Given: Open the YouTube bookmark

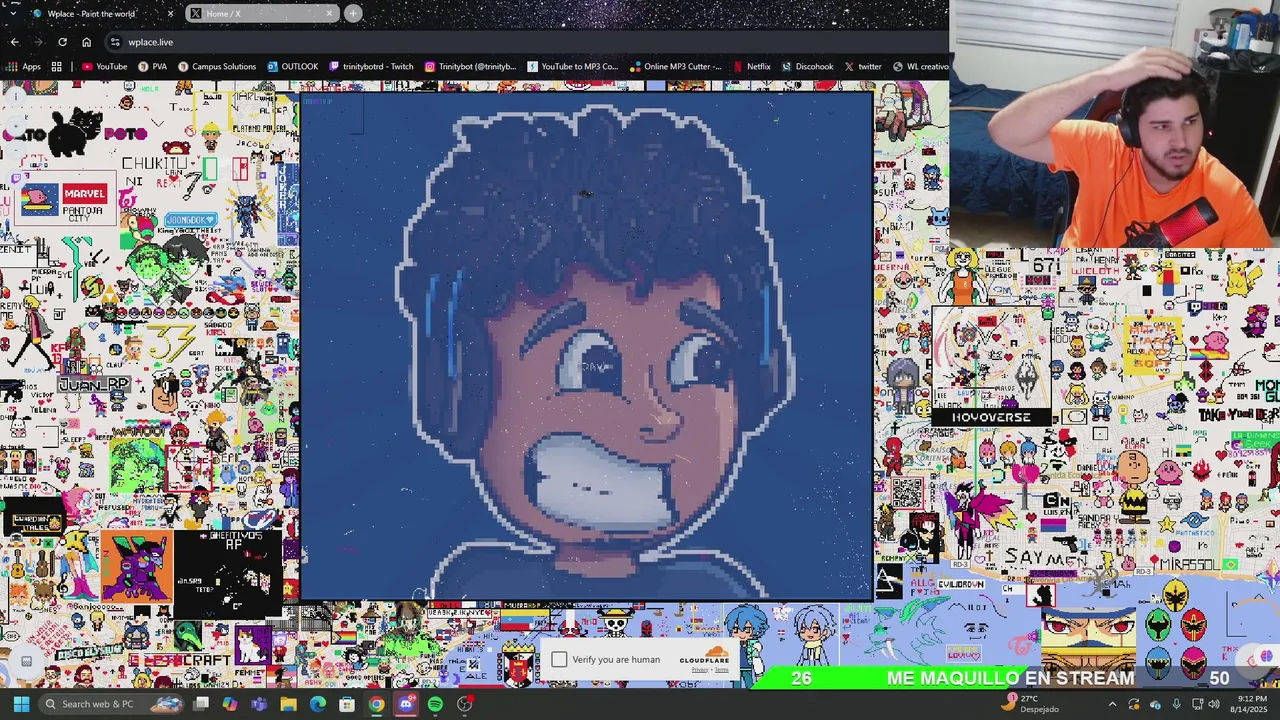Looking at the screenshot, I should click(x=105, y=67).
